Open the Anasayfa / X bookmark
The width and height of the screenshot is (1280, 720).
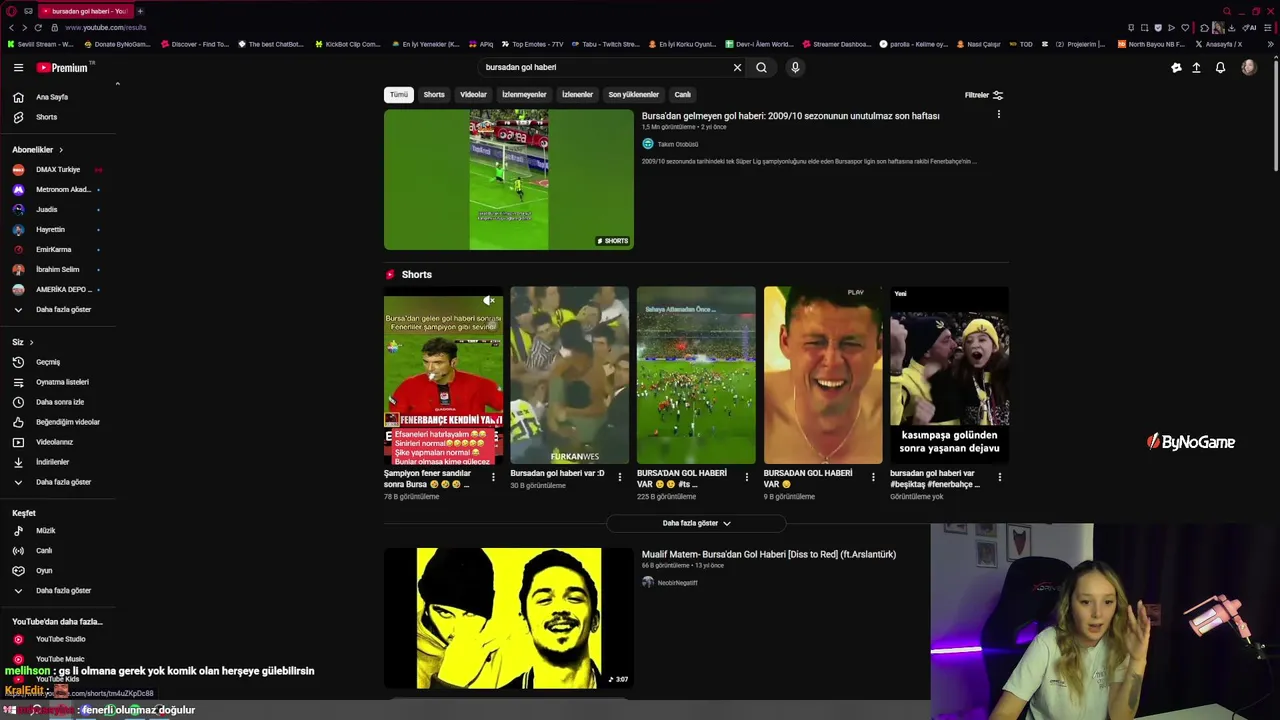click(1218, 44)
